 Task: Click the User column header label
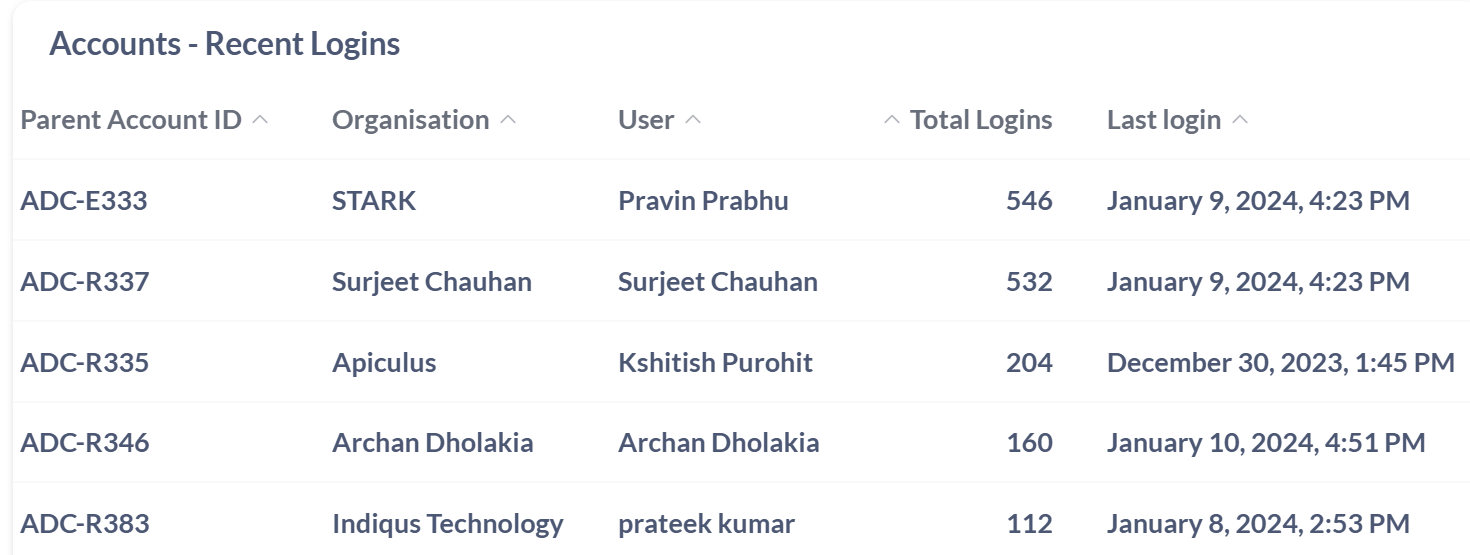[646, 120]
